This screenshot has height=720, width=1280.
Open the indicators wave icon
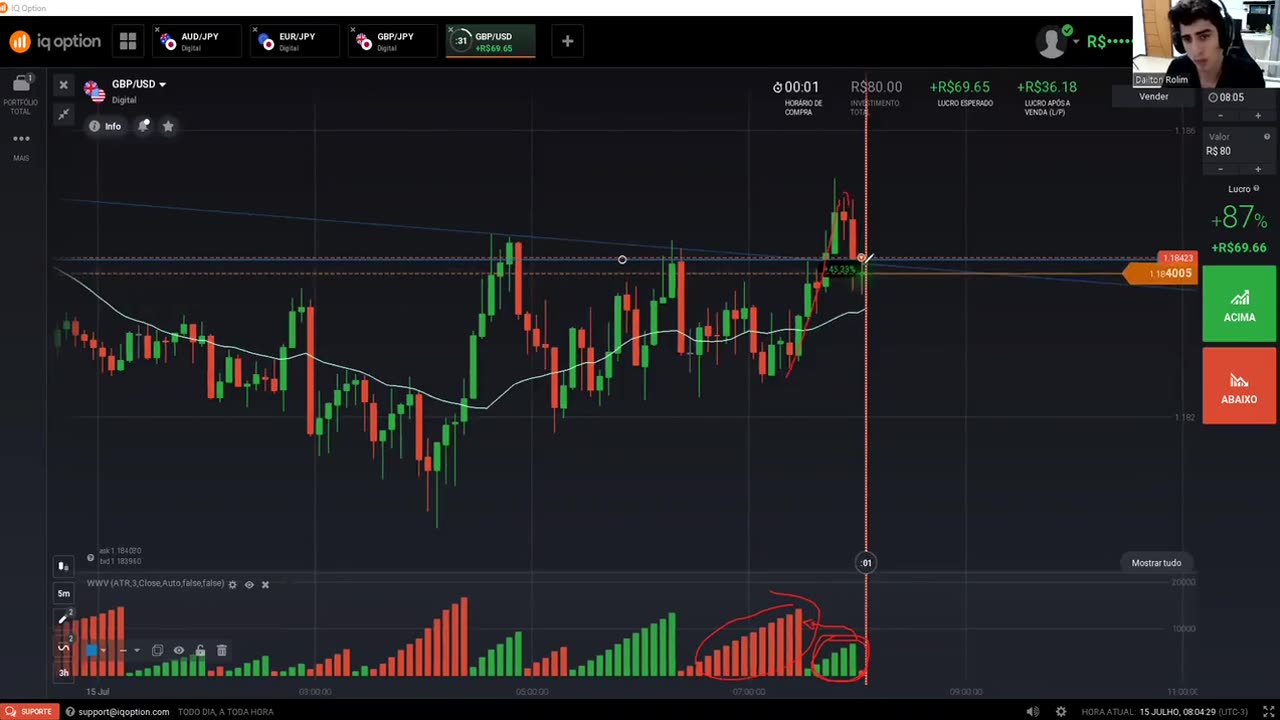pyautogui.click(x=63, y=647)
